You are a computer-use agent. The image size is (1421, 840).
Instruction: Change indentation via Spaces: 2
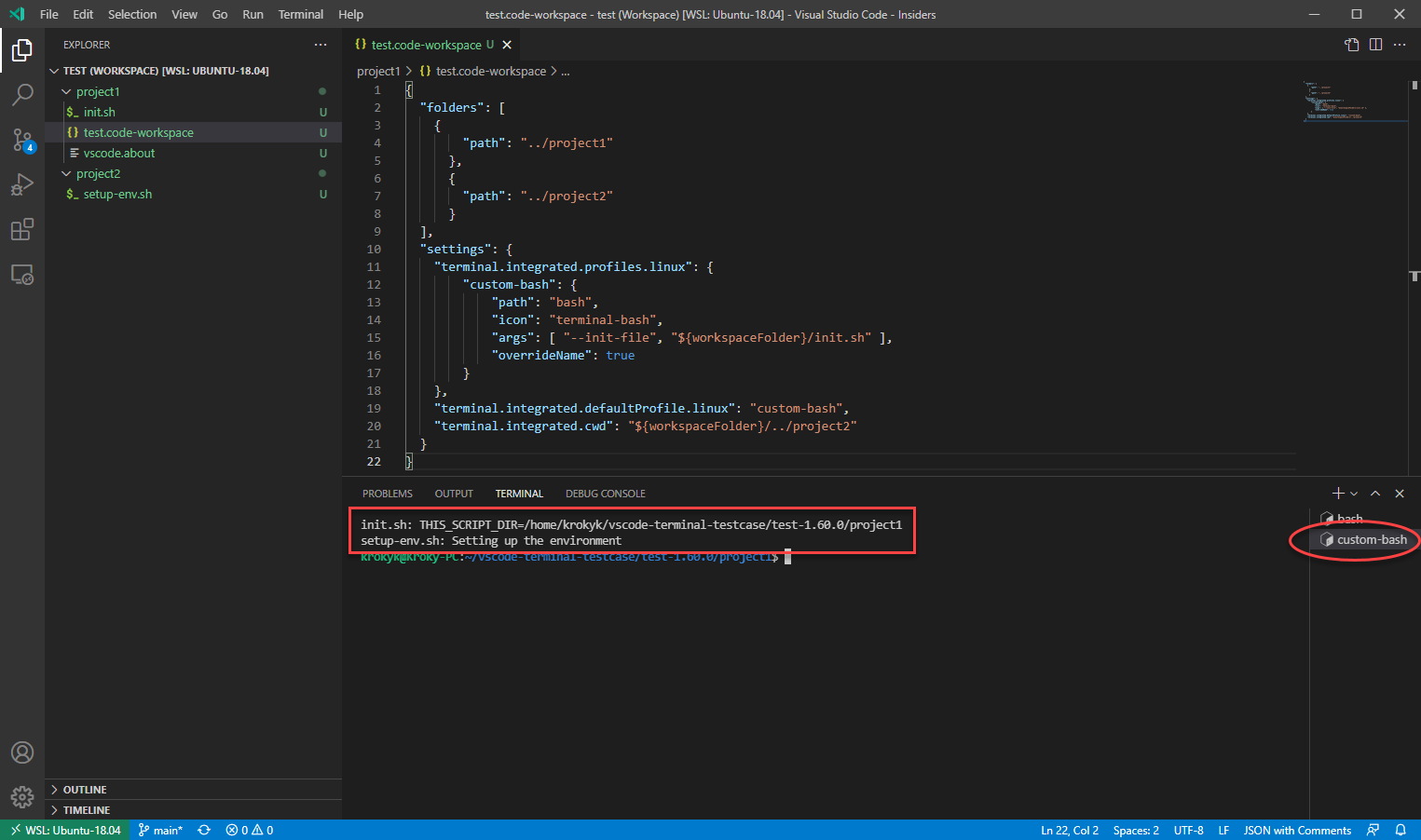(1136, 830)
